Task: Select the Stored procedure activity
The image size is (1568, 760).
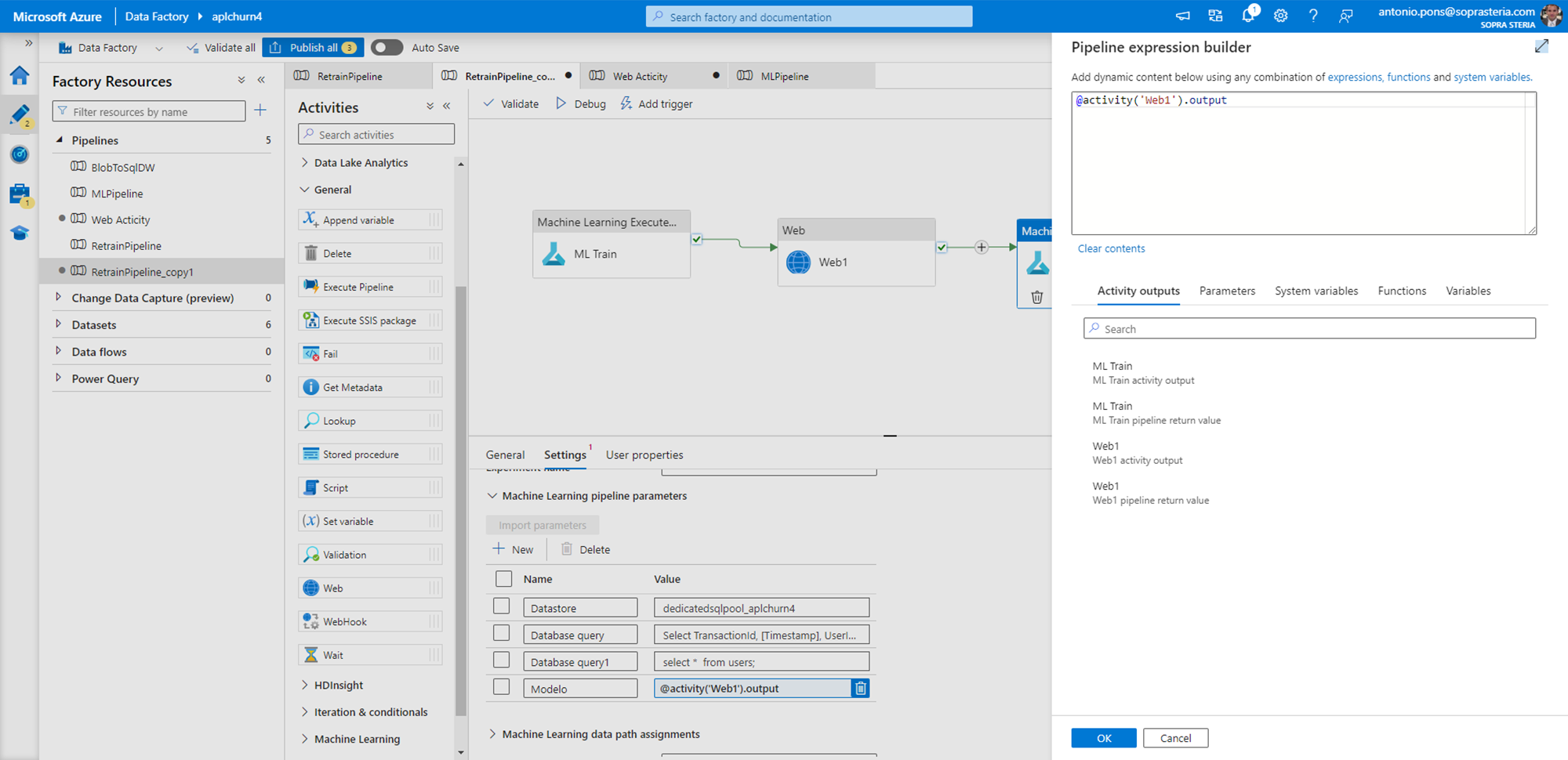Action: [370, 454]
